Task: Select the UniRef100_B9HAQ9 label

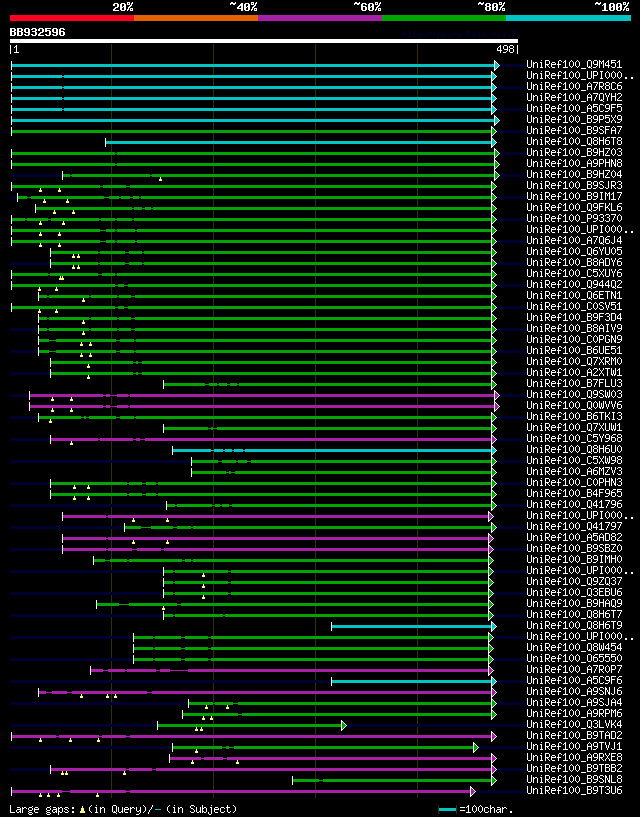Action: pyautogui.click(x=574, y=603)
